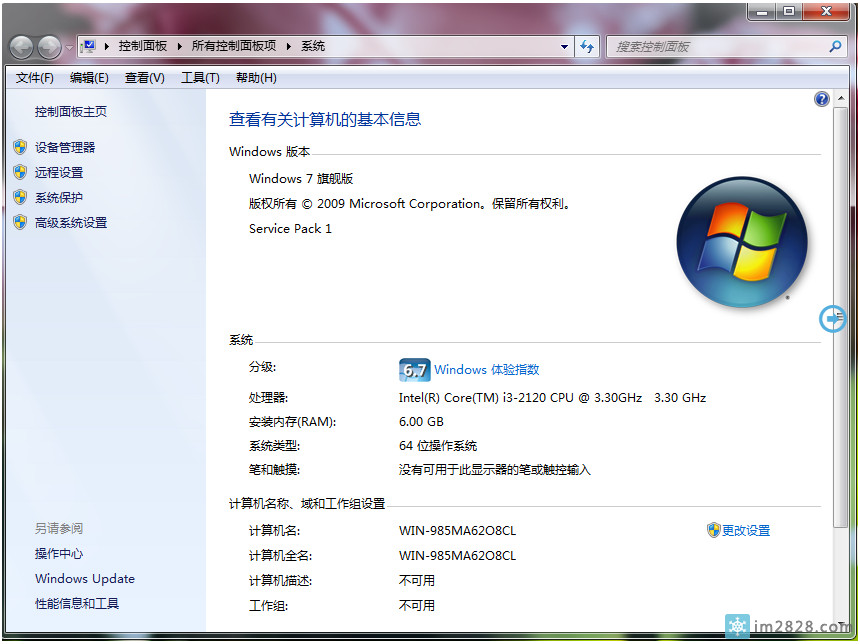This screenshot has width=860, height=644.
Task: Click the Forward navigation arrow button
Action: (49, 48)
